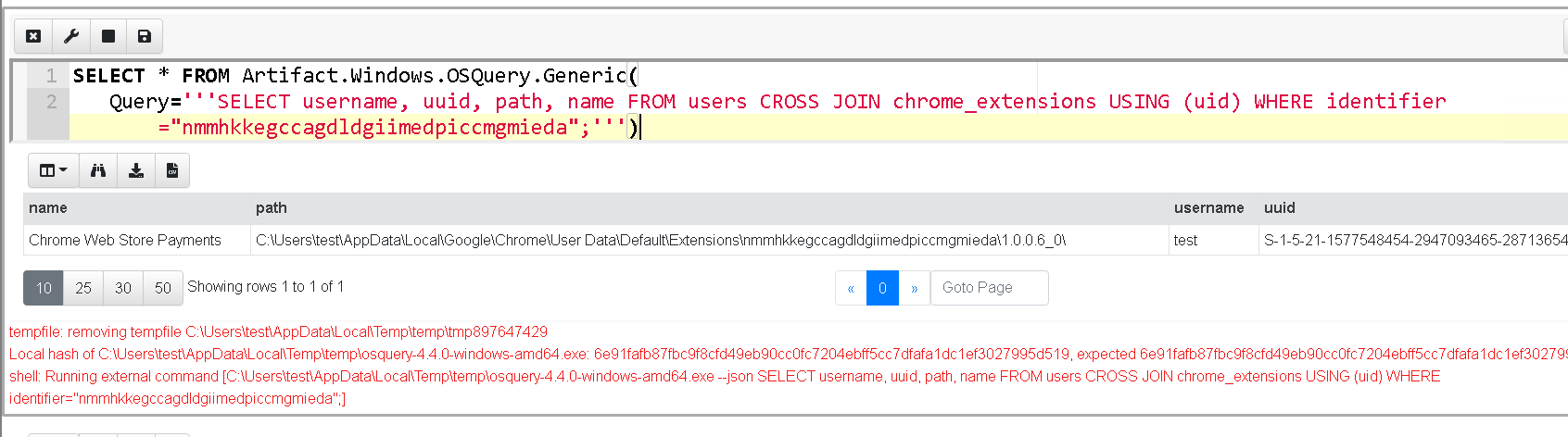Download table results icon
This screenshot has height=437, width=1568.
[135, 170]
